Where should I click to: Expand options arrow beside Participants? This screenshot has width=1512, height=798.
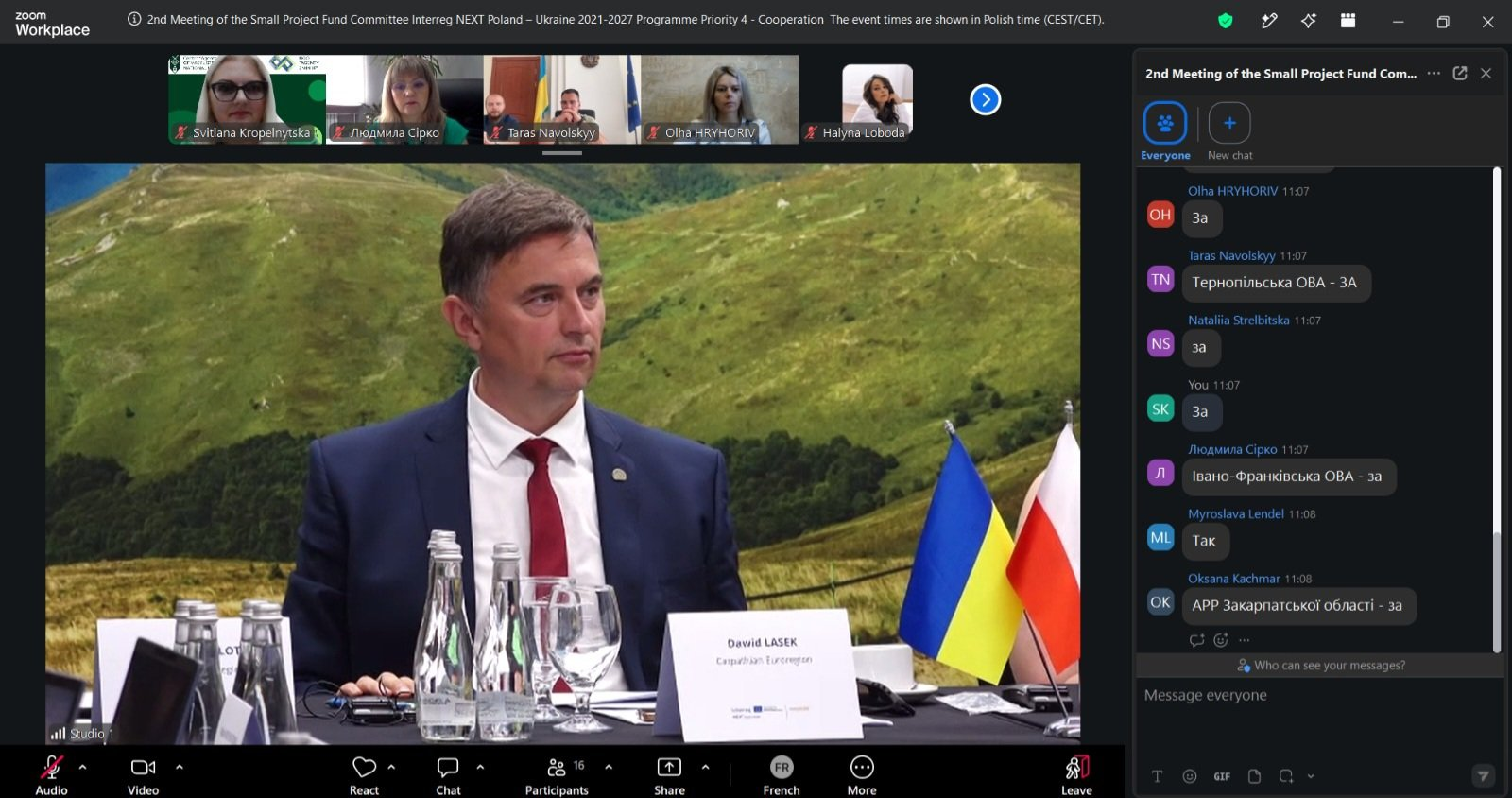(609, 767)
